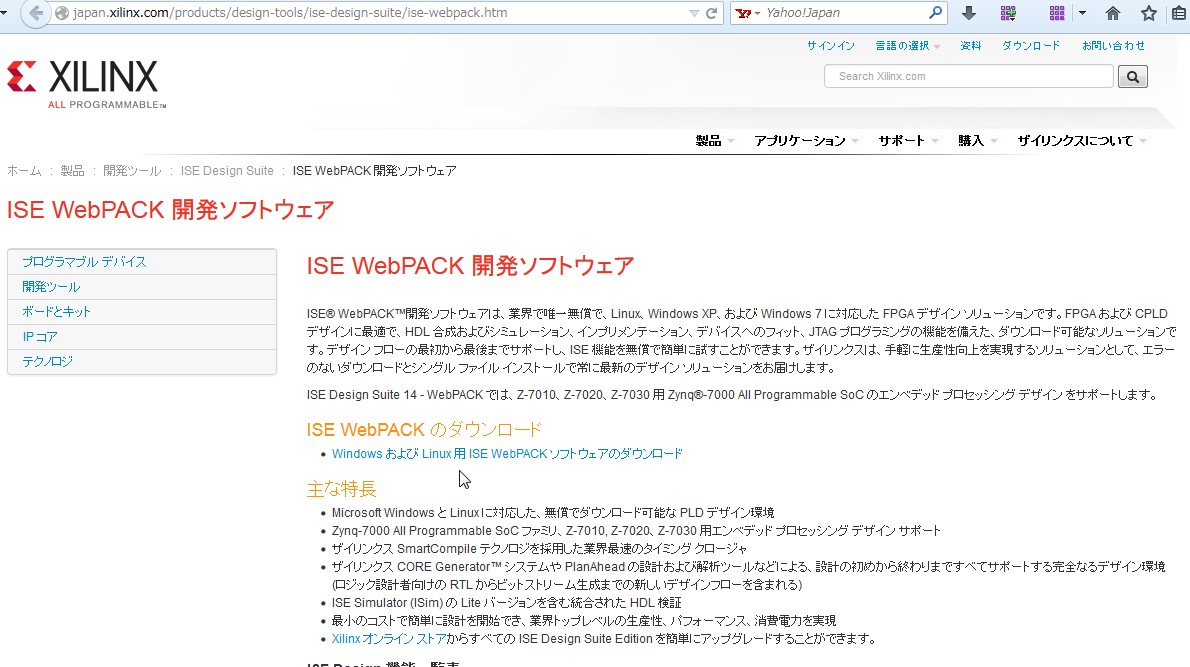The width and height of the screenshot is (1190, 667).
Task: Click the ISE Design Suite breadcrumb
Action: pyautogui.click(x=227, y=171)
